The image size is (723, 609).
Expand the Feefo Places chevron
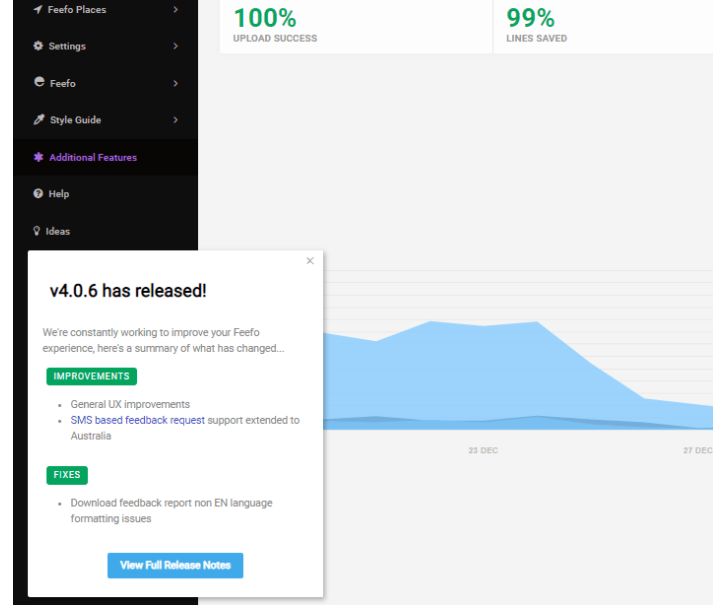point(175,9)
